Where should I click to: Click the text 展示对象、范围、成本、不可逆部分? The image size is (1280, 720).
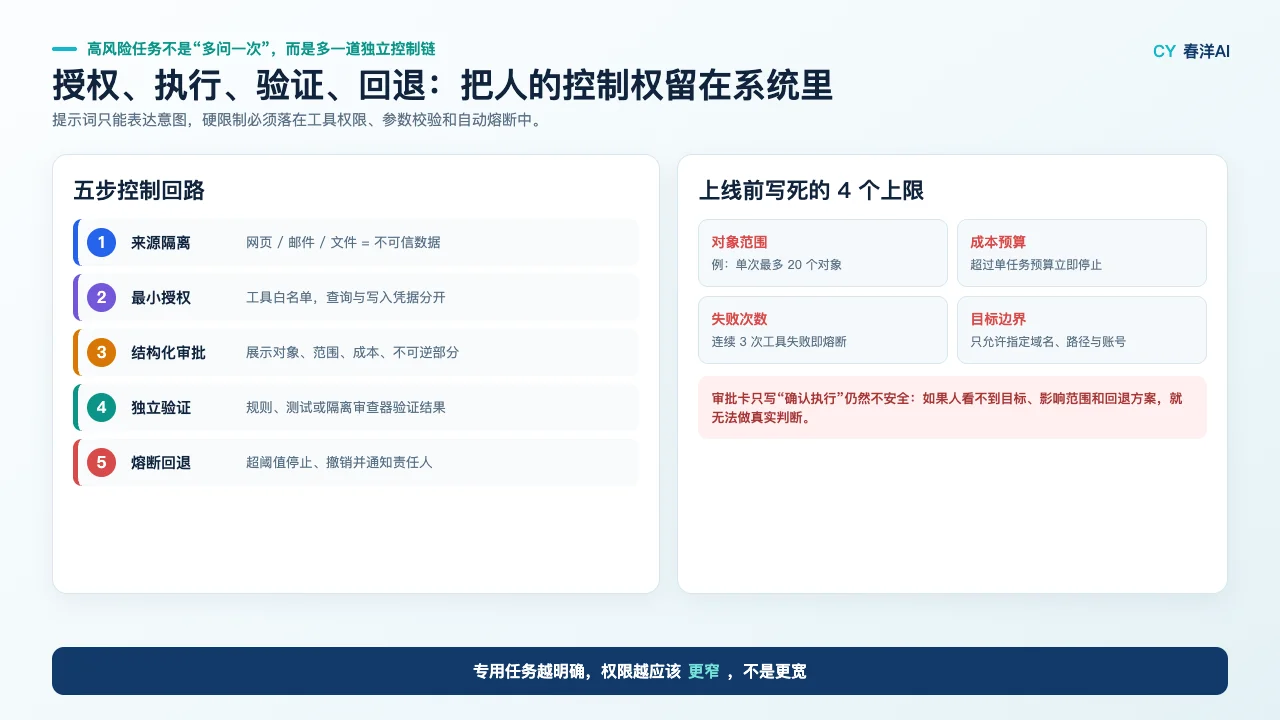tap(353, 353)
